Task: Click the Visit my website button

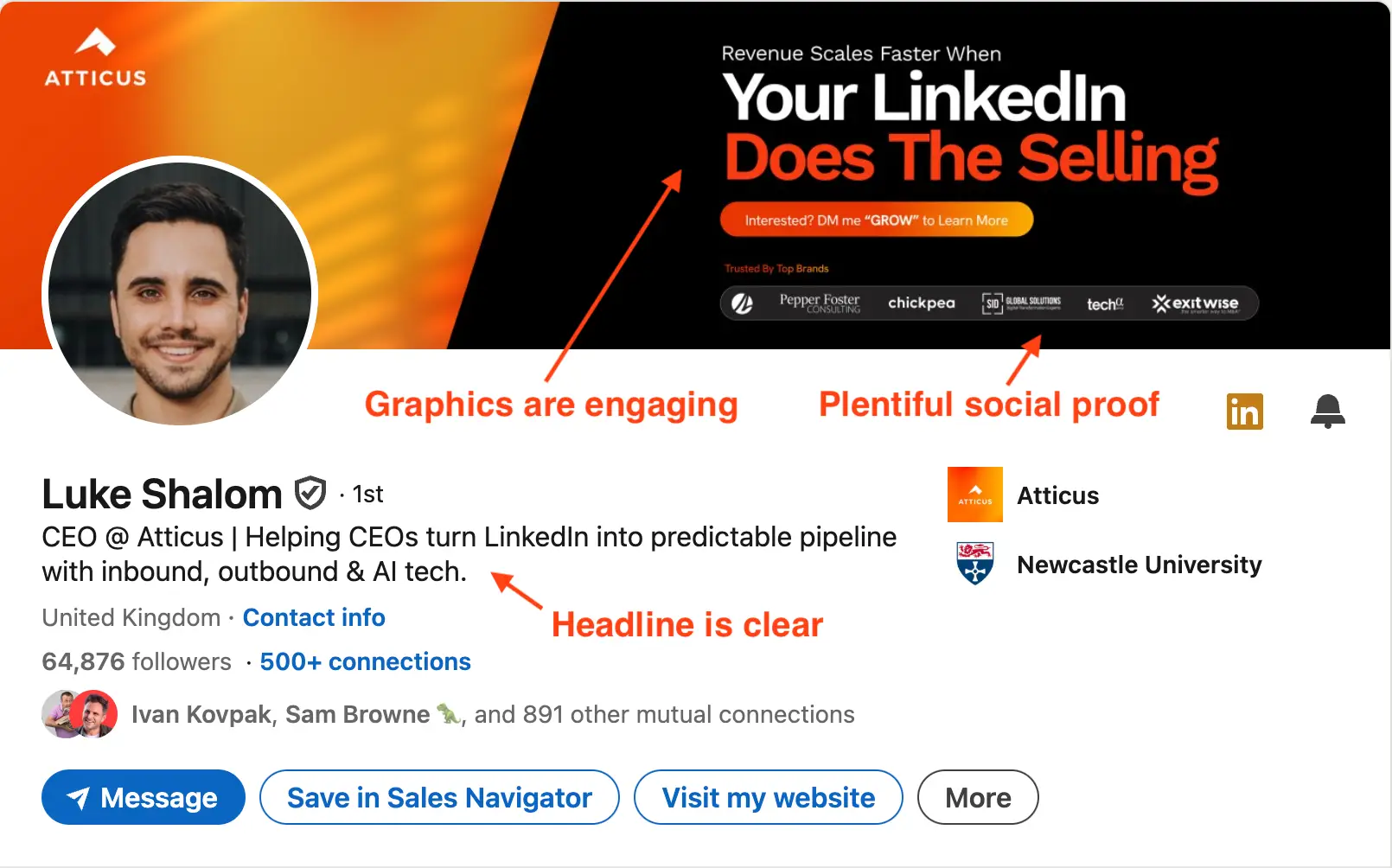Action: point(768,797)
